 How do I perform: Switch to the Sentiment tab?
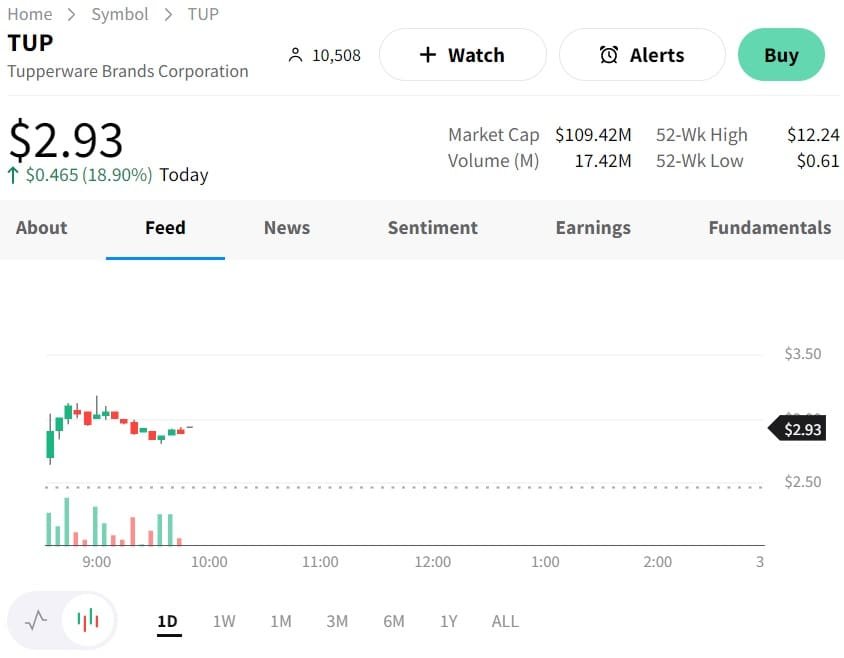click(x=432, y=228)
